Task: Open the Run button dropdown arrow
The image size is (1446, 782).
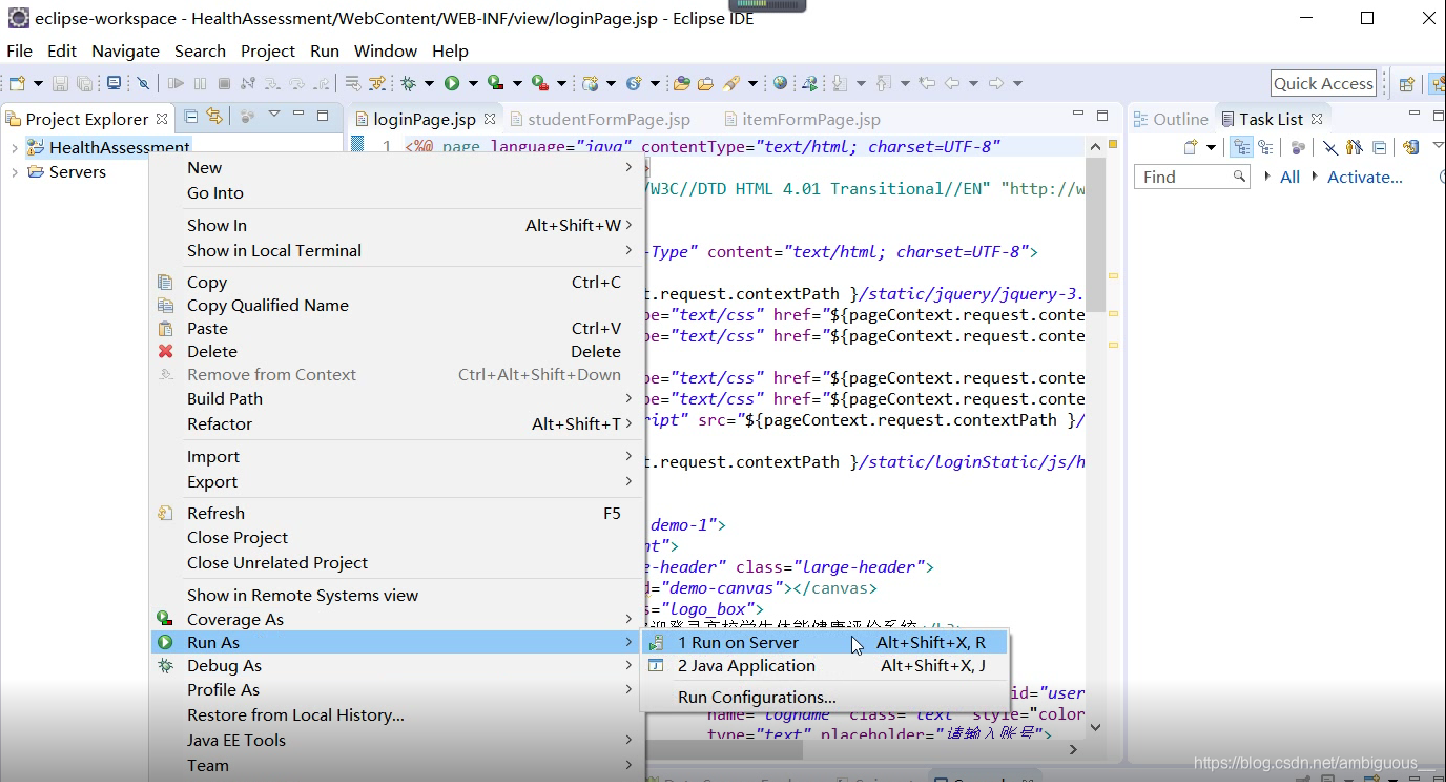Action: (x=473, y=83)
